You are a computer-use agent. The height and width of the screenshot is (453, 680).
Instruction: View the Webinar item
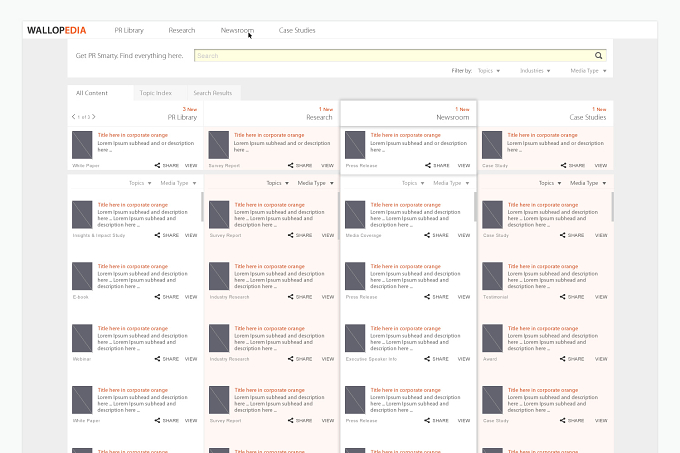point(191,359)
